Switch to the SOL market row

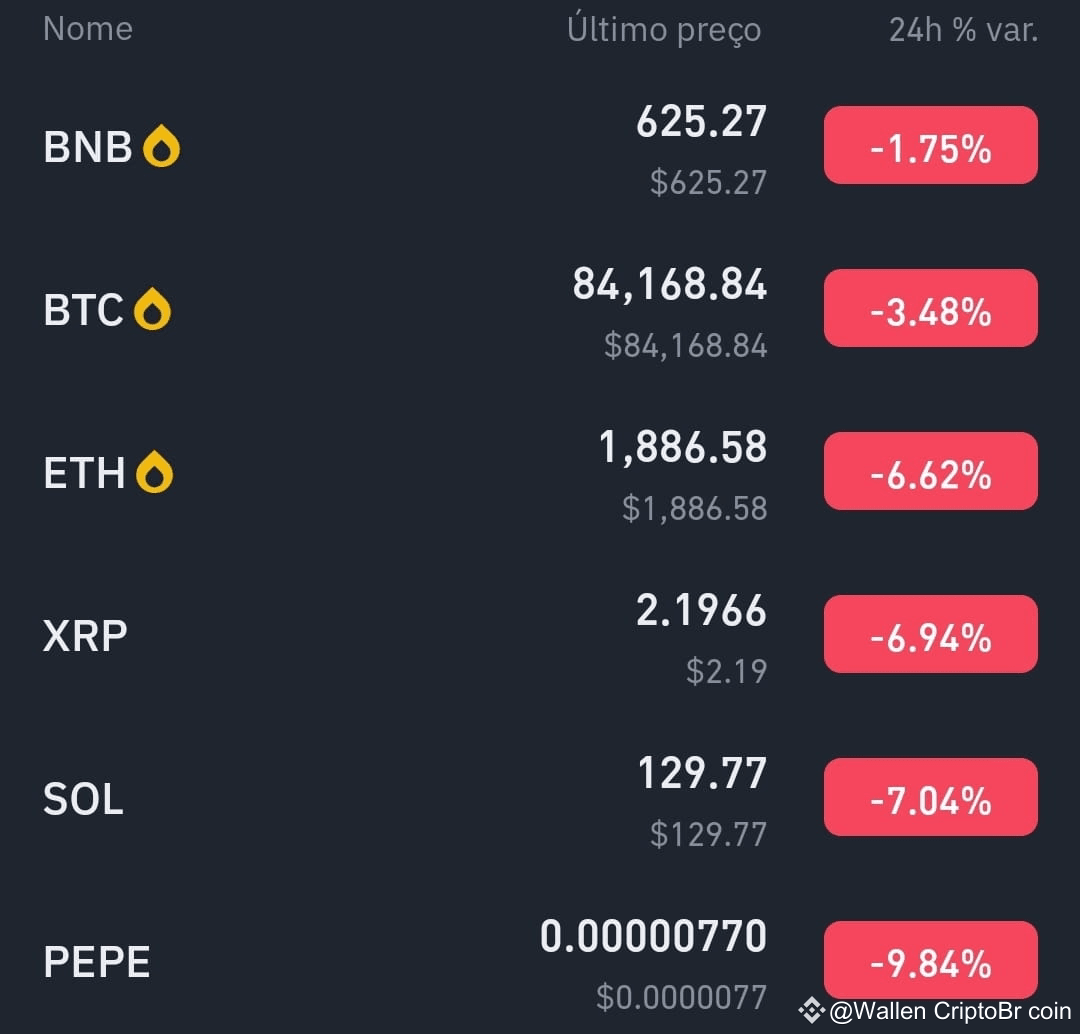click(83, 797)
